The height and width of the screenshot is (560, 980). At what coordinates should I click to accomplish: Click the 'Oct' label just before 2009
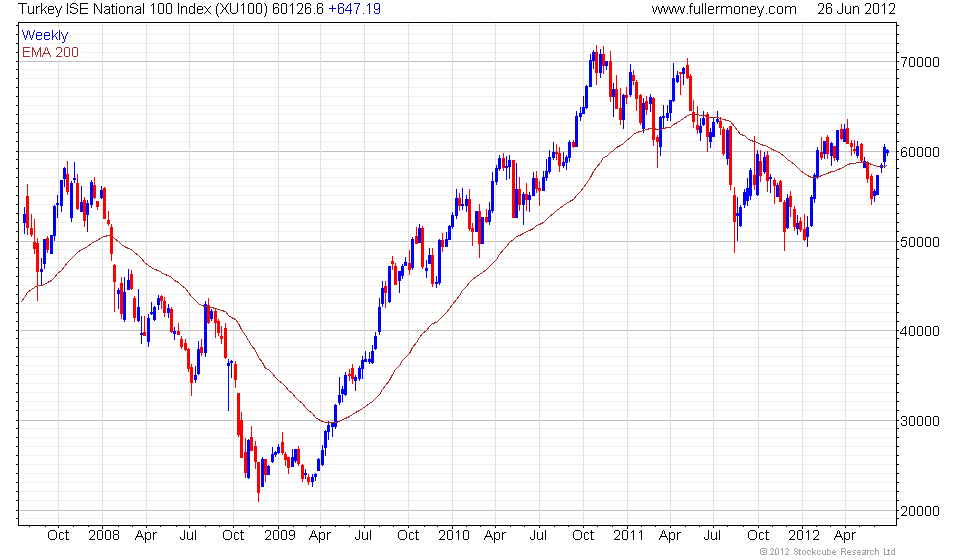click(233, 536)
